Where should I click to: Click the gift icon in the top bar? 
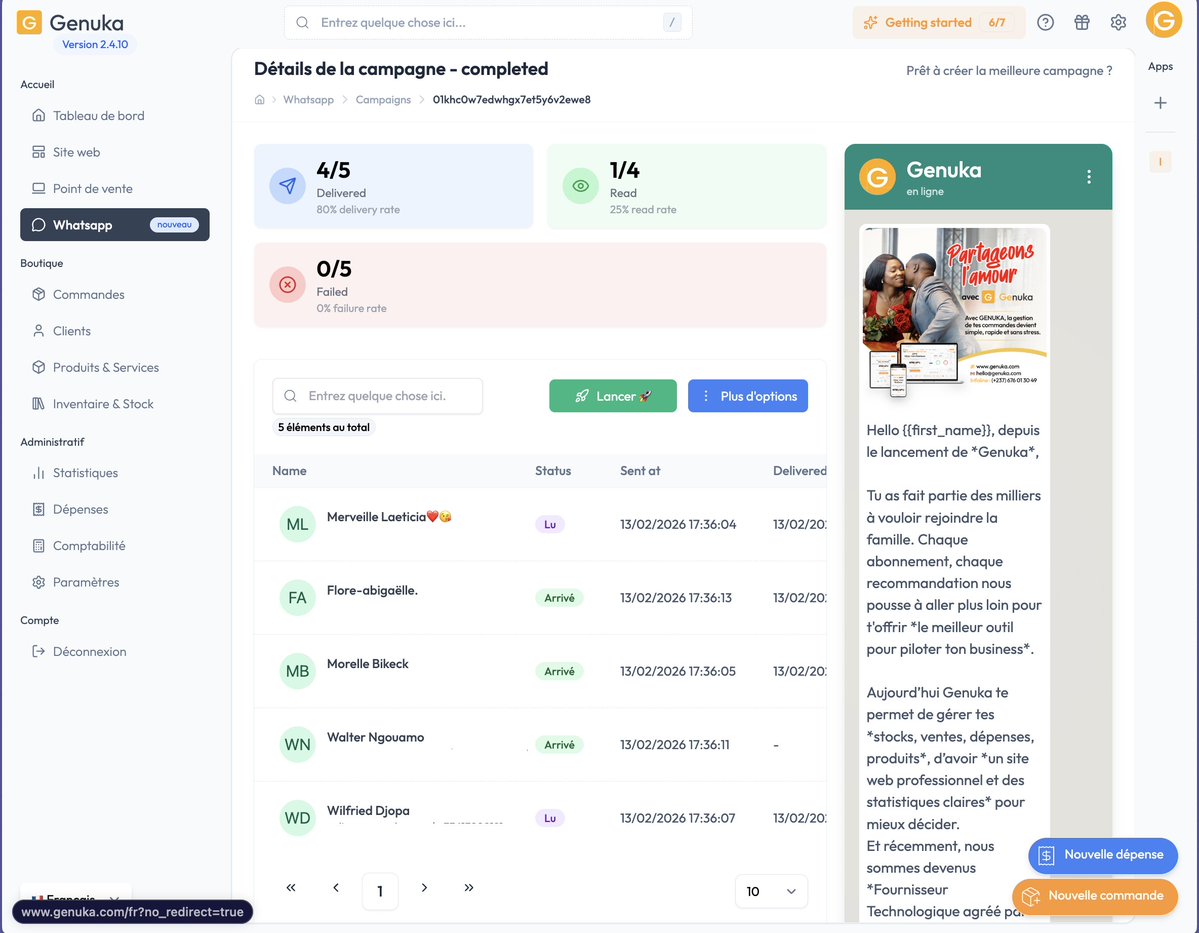(1081, 21)
